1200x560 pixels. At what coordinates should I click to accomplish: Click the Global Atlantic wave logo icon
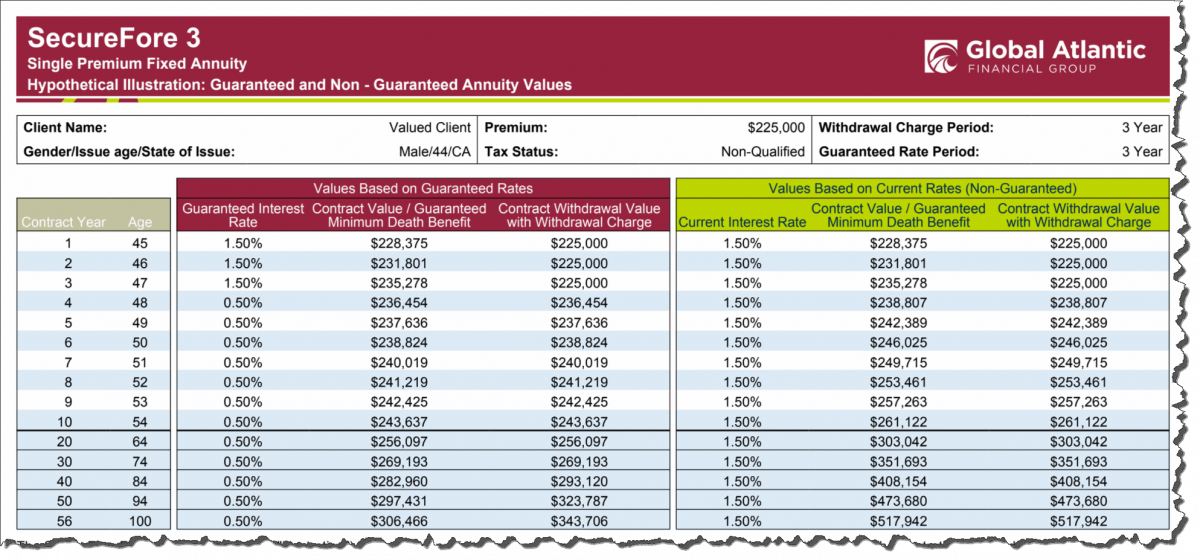[x=941, y=56]
